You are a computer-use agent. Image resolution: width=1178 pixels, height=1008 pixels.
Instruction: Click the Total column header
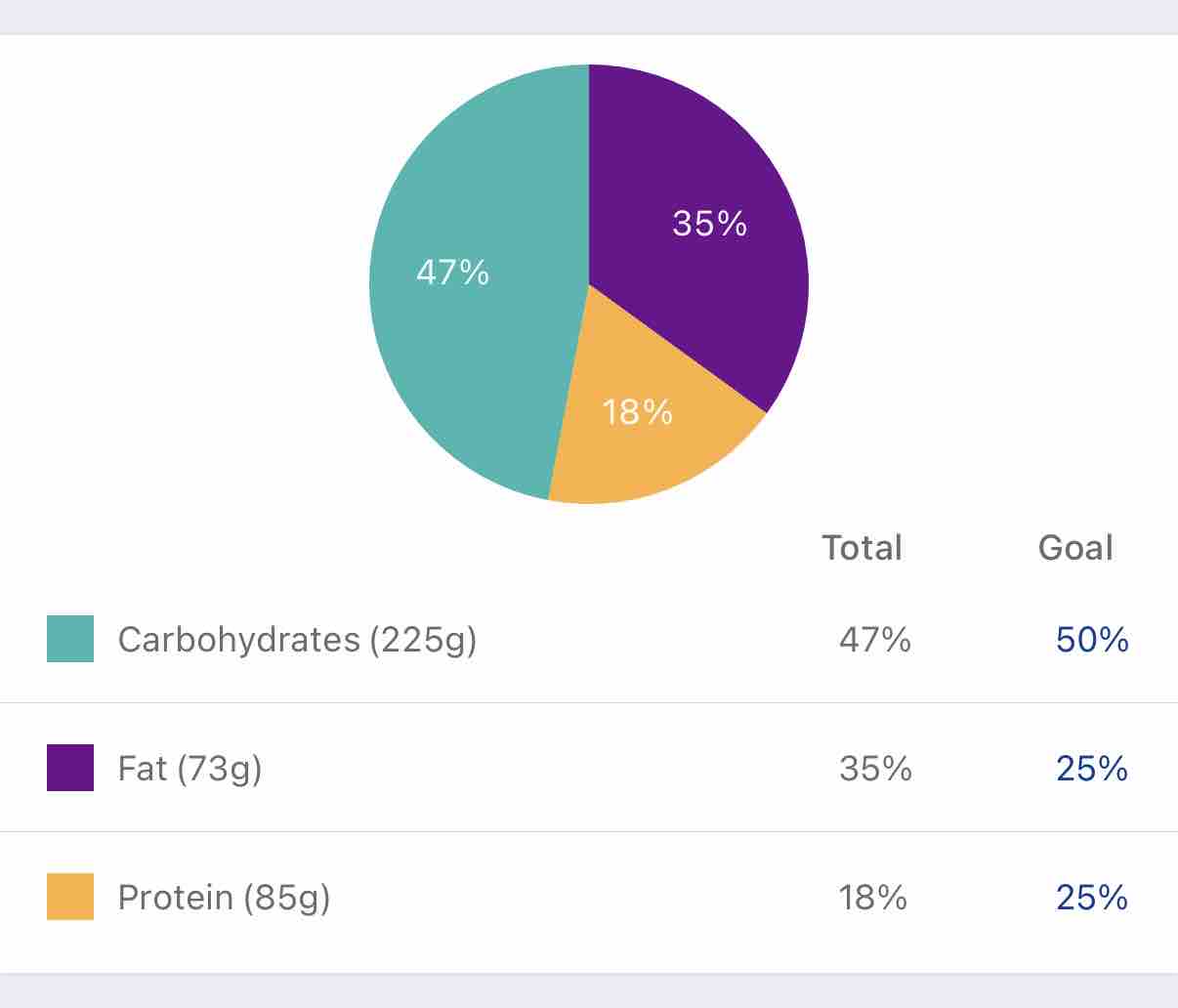[x=862, y=548]
